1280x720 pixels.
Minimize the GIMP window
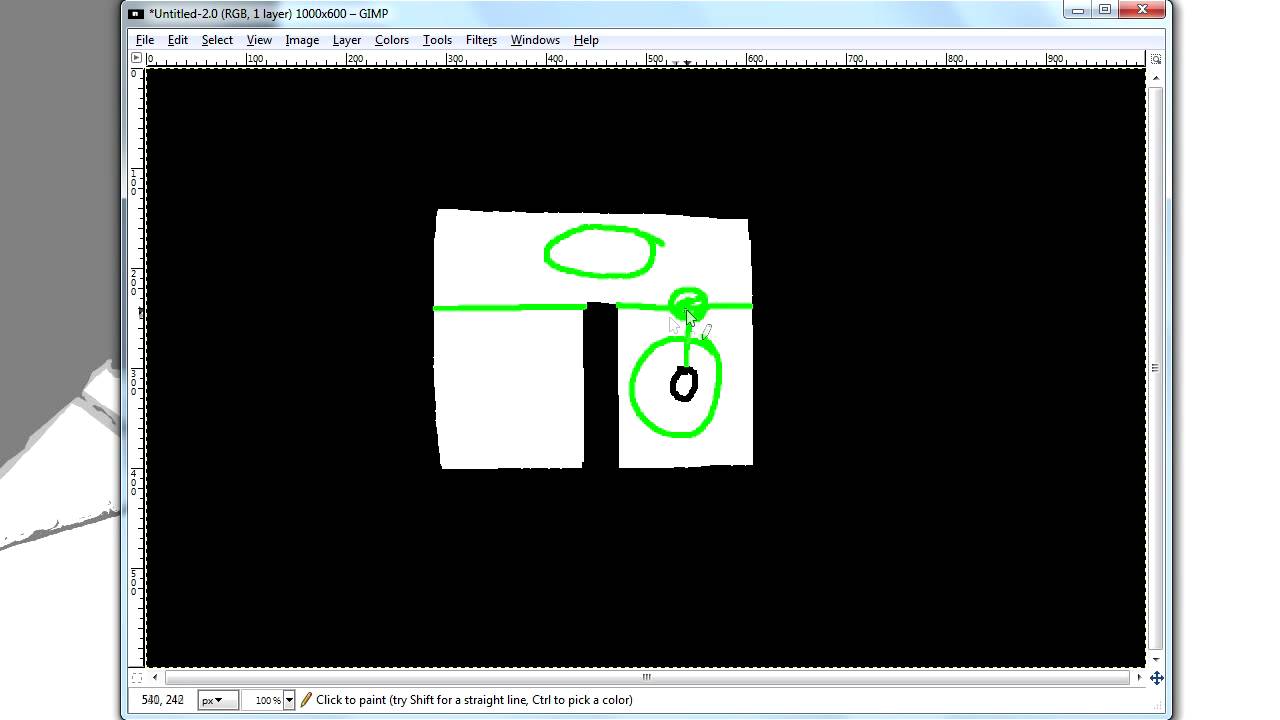[1078, 10]
